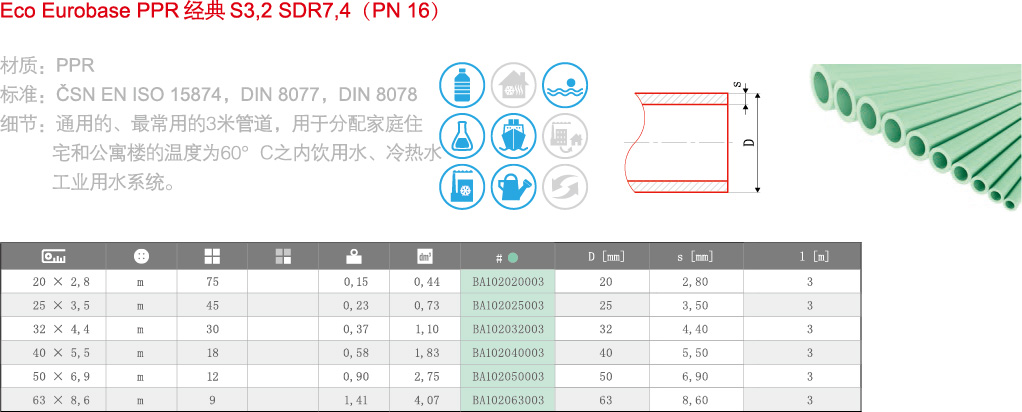Screen dimensions: 1022x412
Task: Click weight value 1,41
Action: 355,401
